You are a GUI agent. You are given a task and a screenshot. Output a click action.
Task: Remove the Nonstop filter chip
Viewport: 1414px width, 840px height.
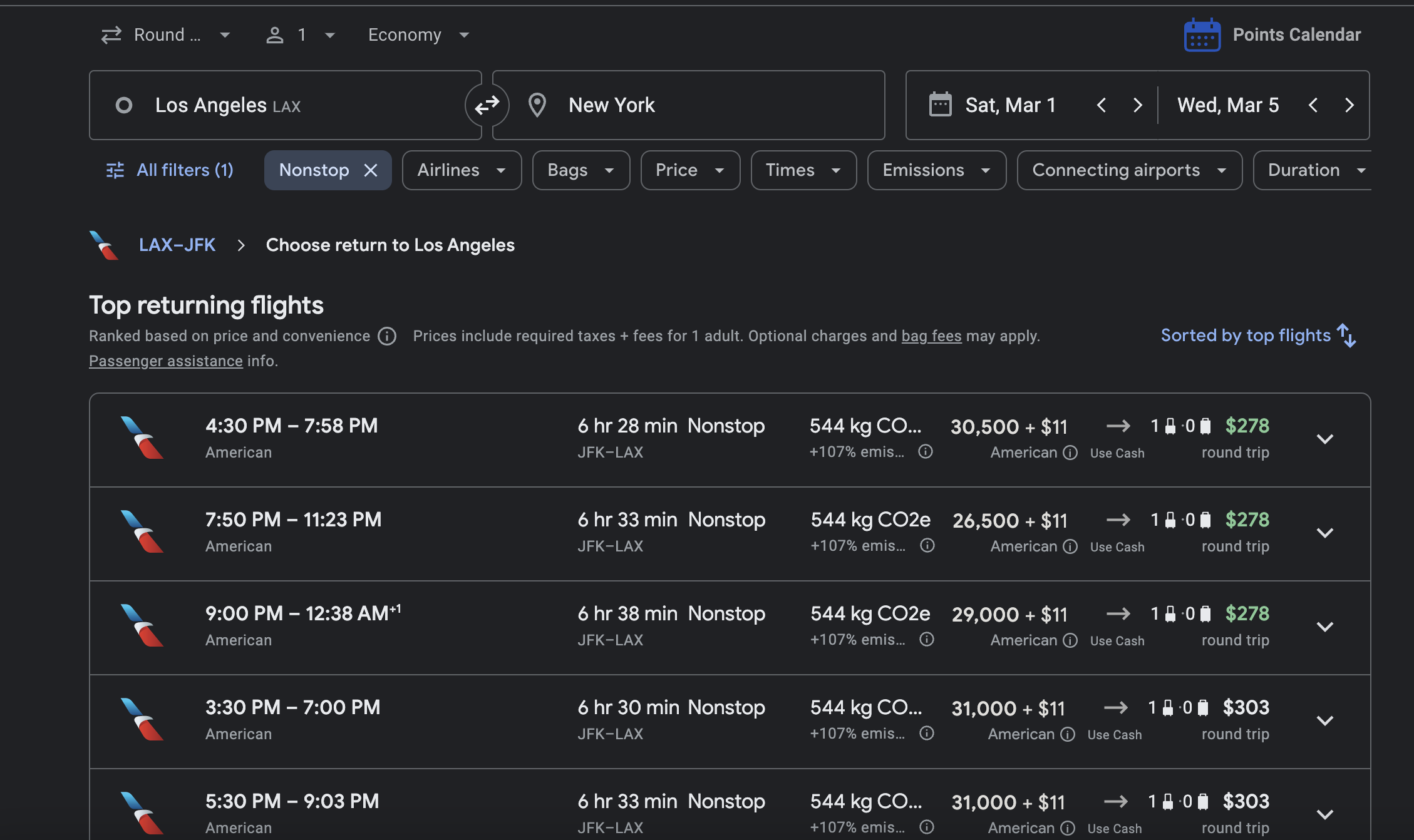tap(371, 170)
